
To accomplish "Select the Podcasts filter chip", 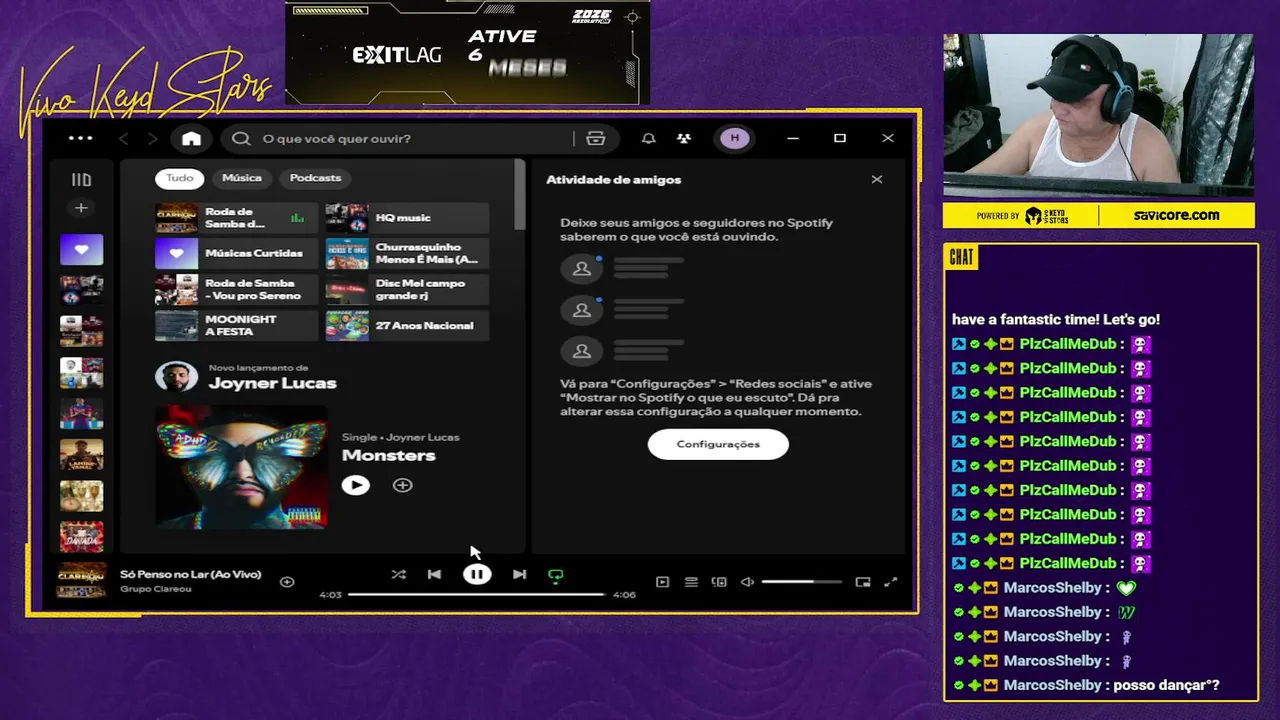I will (315, 178).
